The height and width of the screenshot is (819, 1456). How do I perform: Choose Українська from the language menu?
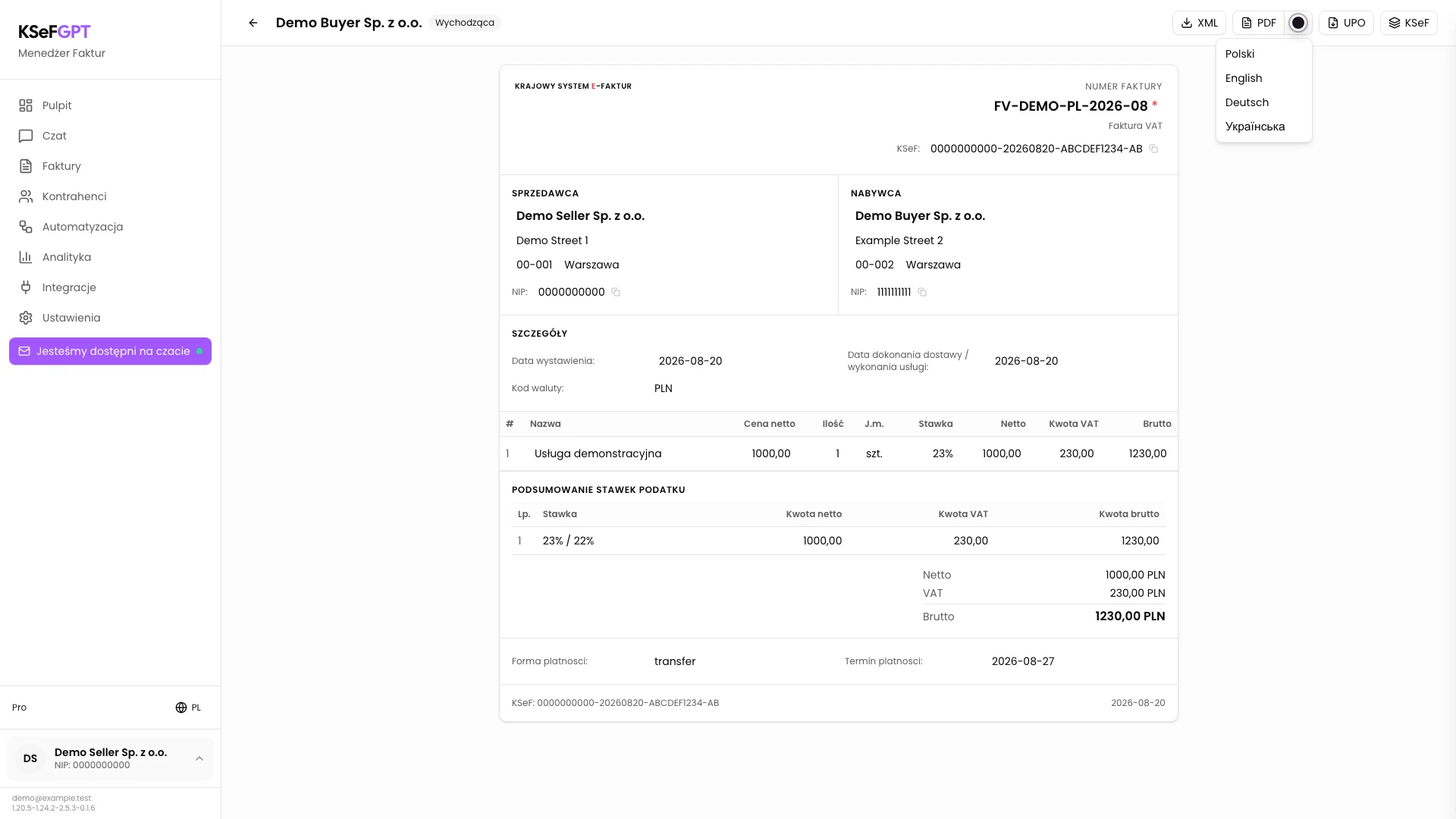pos(1263,127)
